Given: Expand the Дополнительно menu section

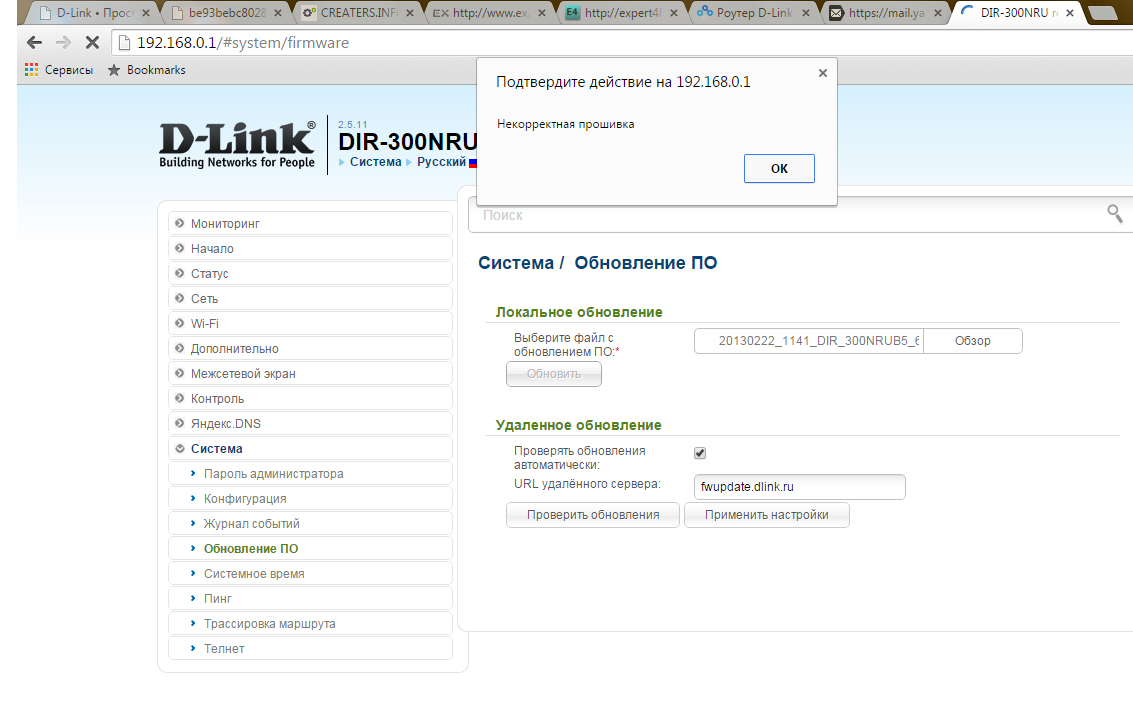Looking at the screenshot, I should point(310,348).
